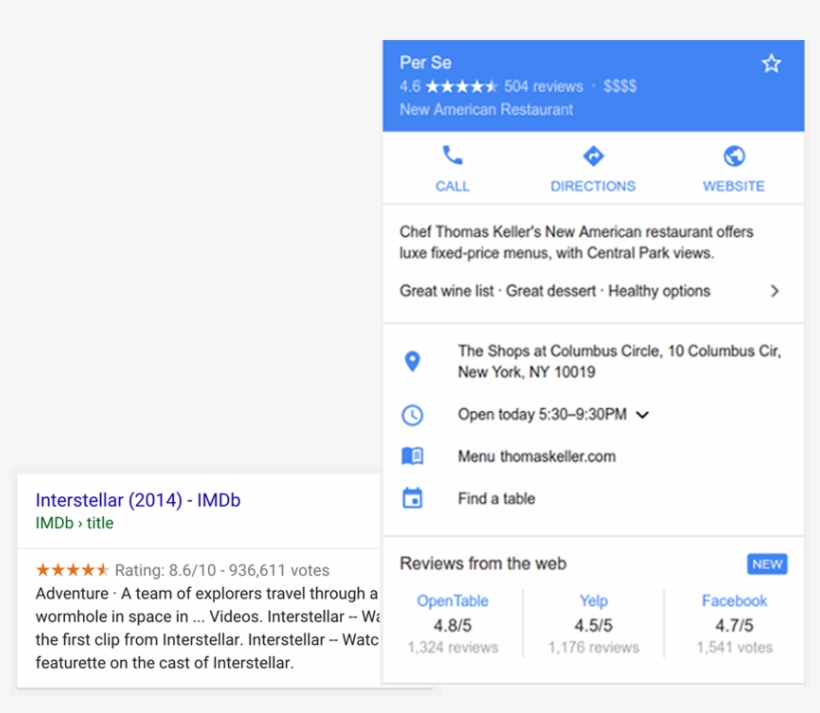Viewport: 820px width, 713px height.
Task: Click the Chef Thomas Keller's description text
Action: [x=576, y=242]
